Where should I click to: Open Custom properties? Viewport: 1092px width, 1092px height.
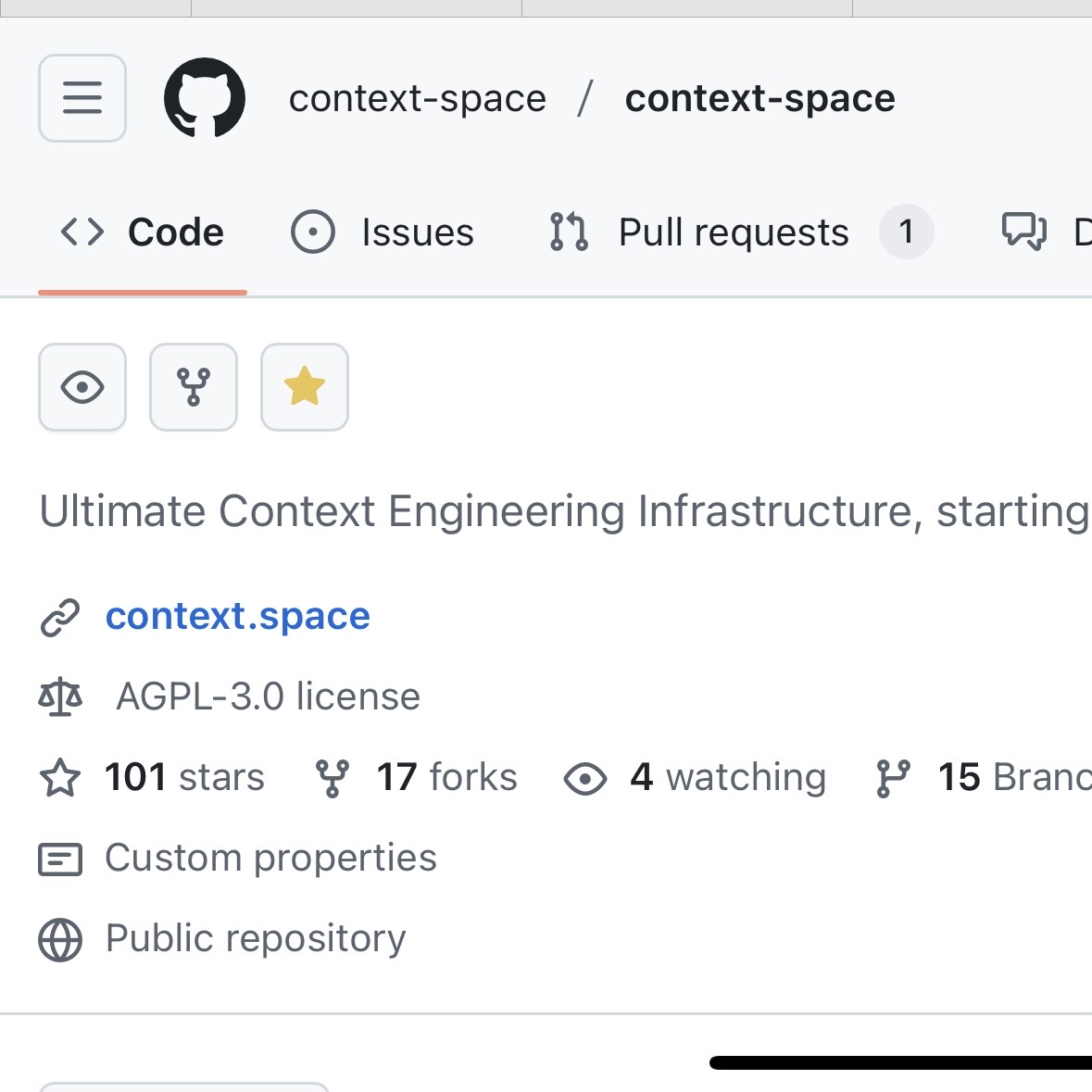(270, 858)
